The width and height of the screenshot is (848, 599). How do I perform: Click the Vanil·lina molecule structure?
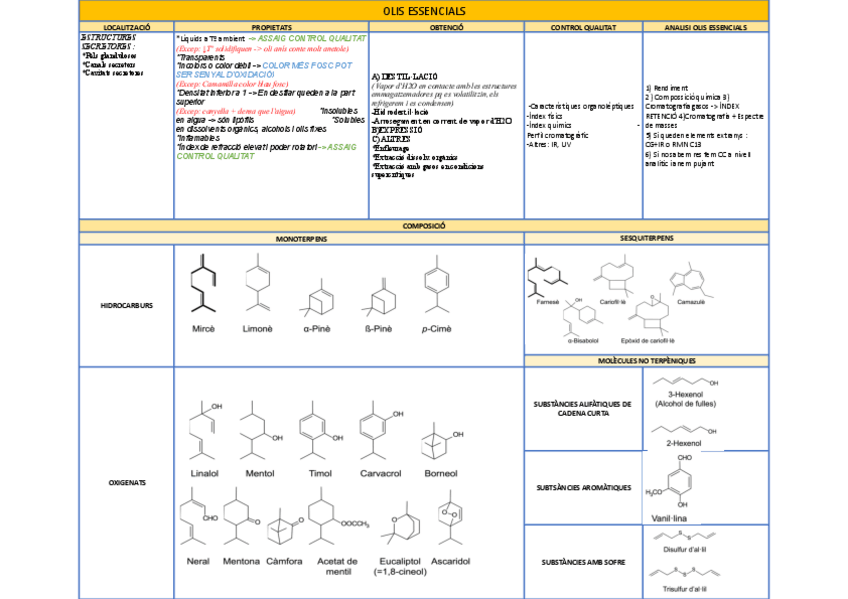click(x=671, y=482)
